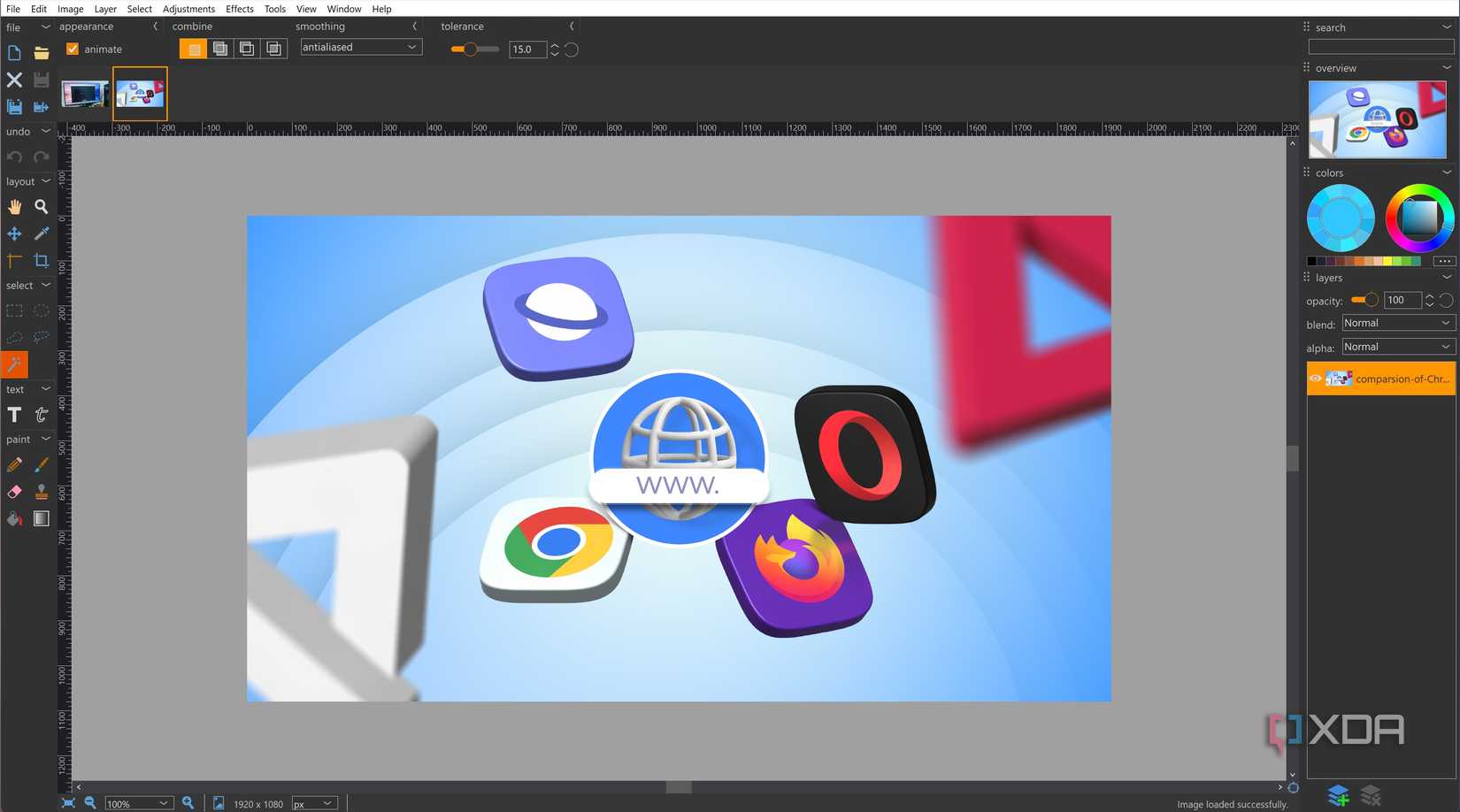This screenshot has height=812, width=1460.
Task: Switch to the first open image thumbnail
Action: tap(84, 93)
